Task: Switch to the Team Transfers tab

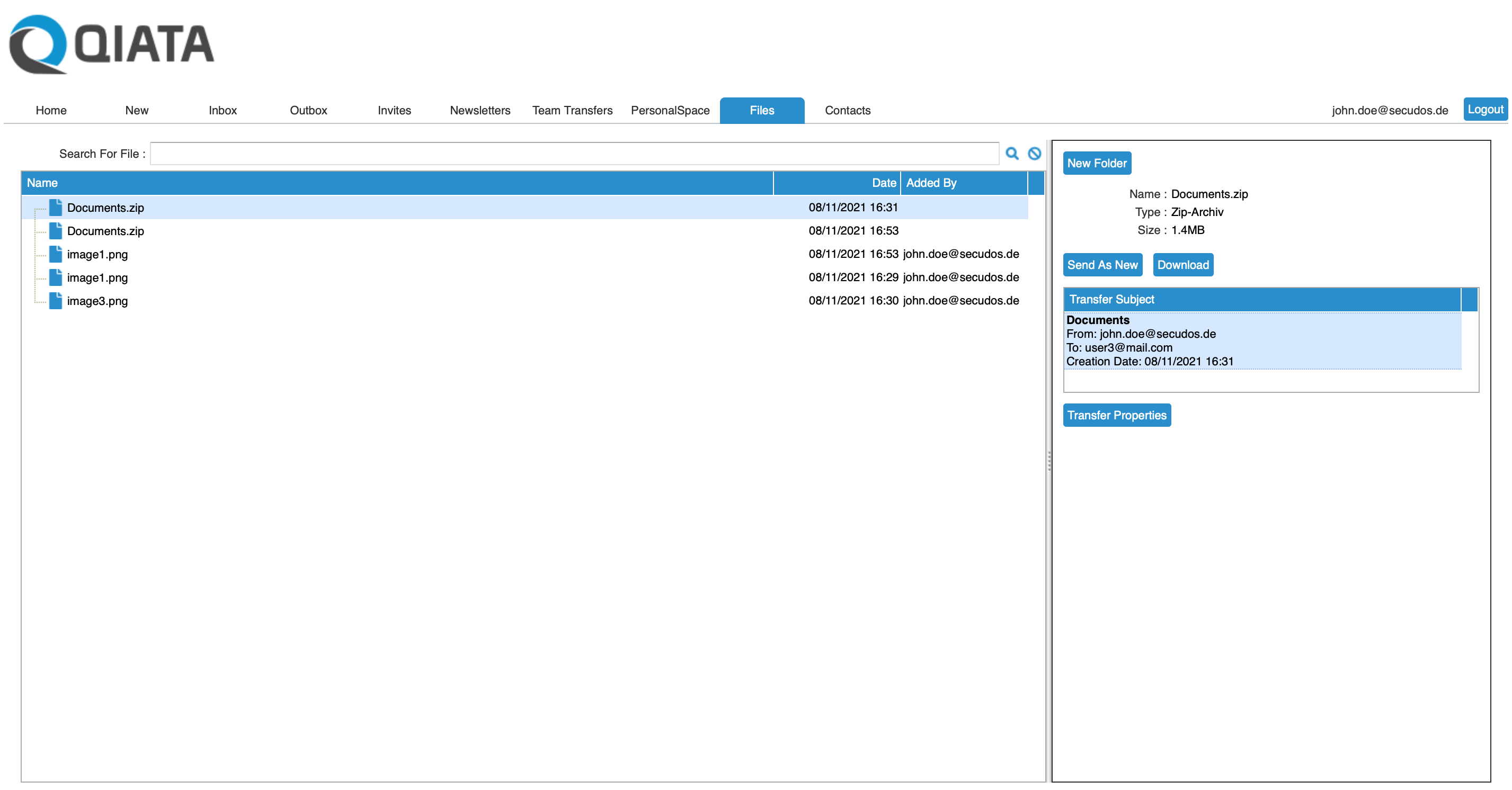Action: 572,110
